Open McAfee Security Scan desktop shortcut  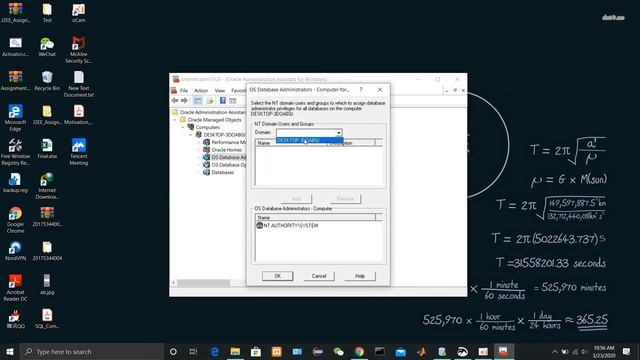78,49
